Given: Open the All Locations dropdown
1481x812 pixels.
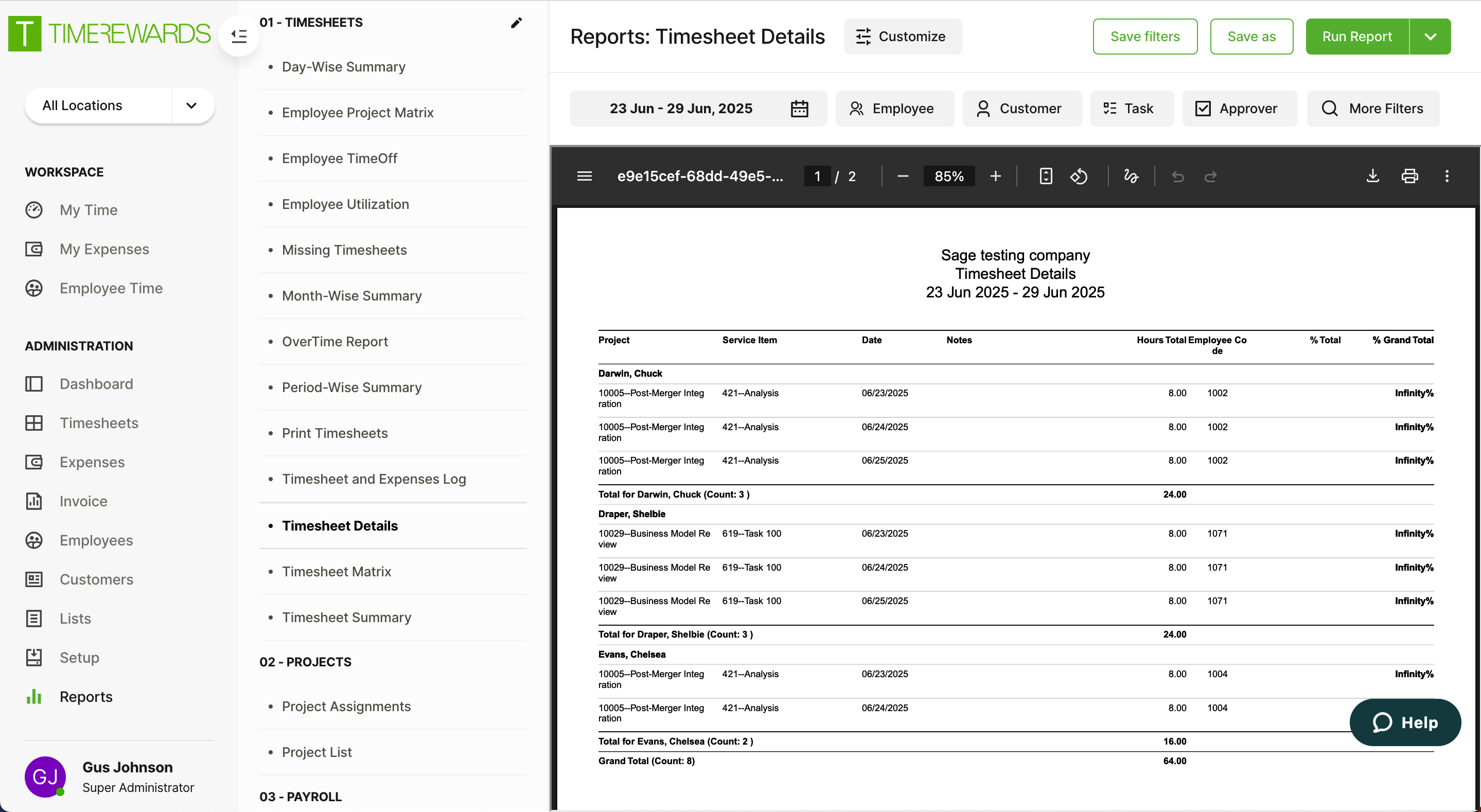Looking at the screenshot, I should point(191,105).
